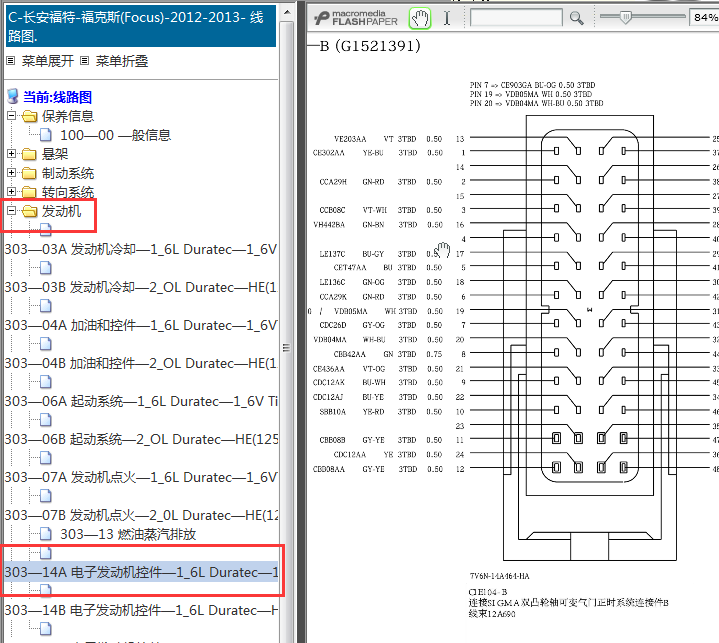Viewport: 719px width, 643px height.
Task: Select the 悬架 tree label
Action: tap(55, 154)
